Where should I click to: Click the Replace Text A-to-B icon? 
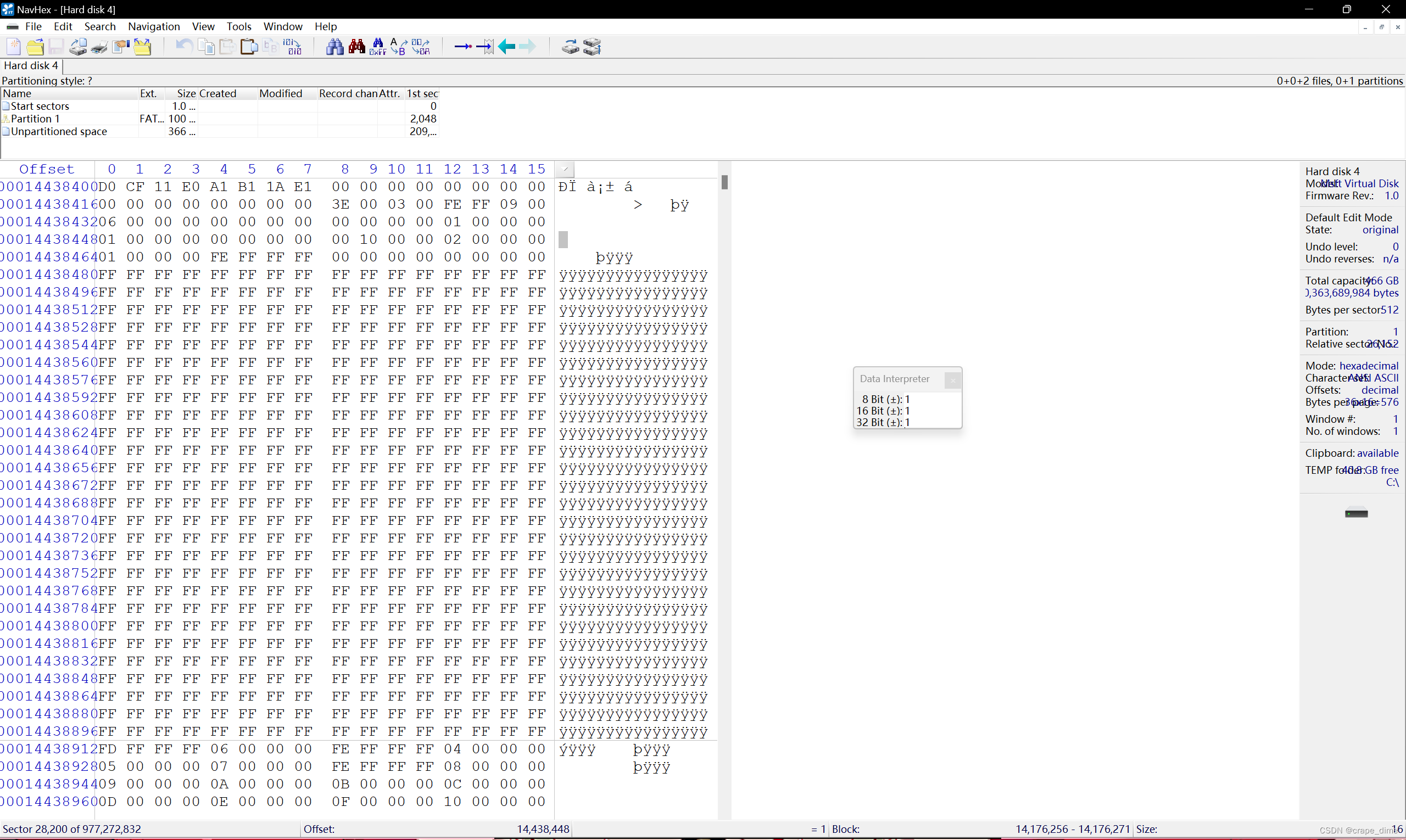(399, 47)
